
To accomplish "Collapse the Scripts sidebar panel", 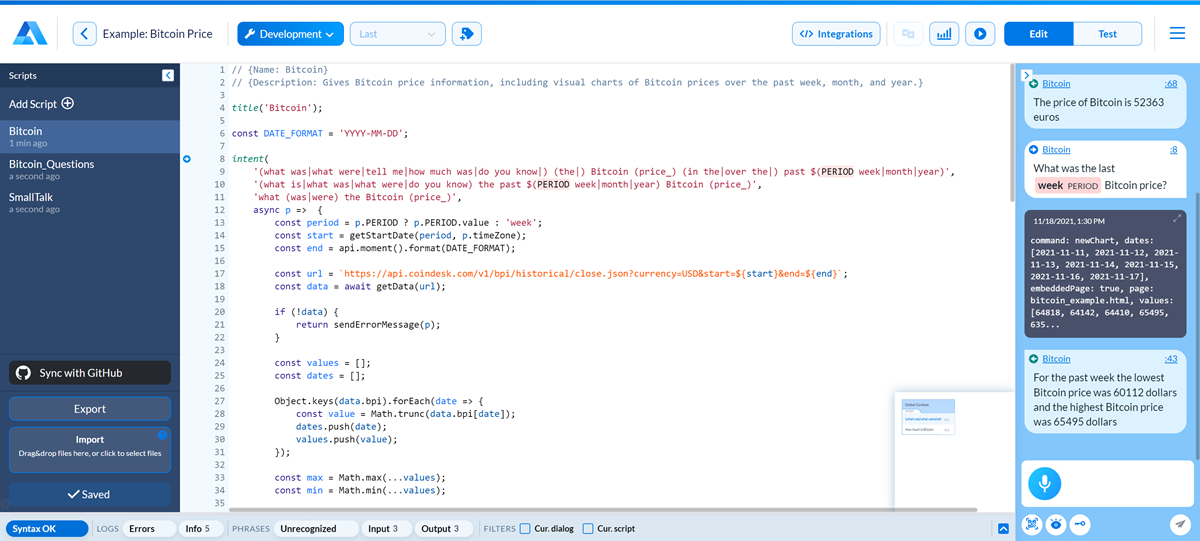I will [167, 76].
